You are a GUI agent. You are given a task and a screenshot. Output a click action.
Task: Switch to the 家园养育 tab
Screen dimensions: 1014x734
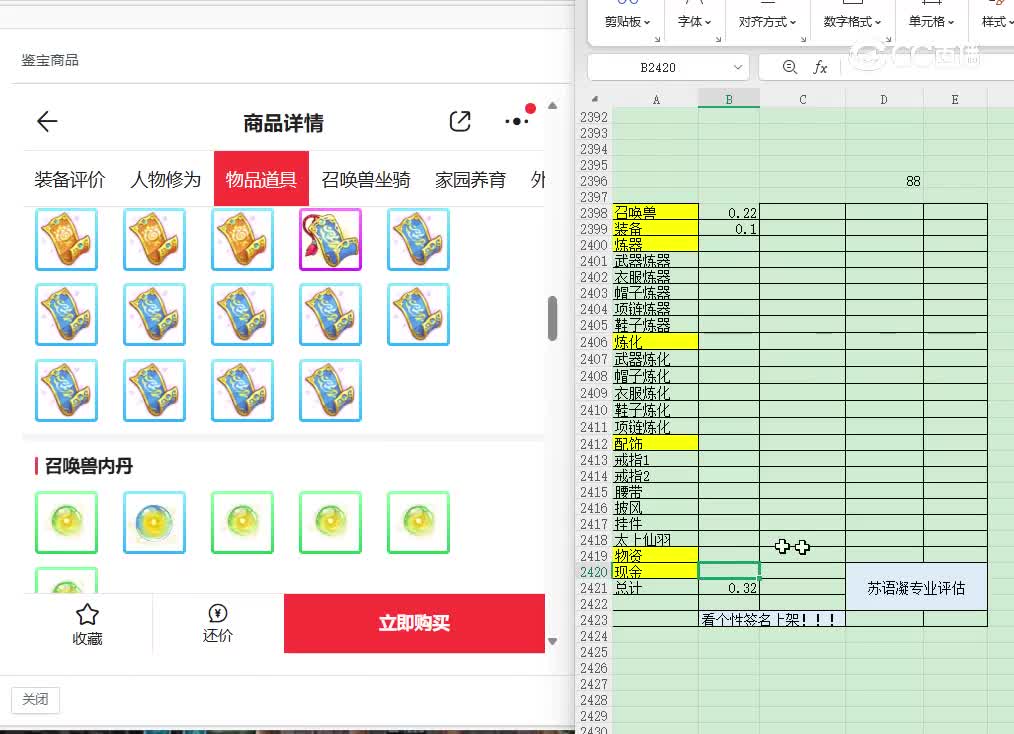click(470, 180)
